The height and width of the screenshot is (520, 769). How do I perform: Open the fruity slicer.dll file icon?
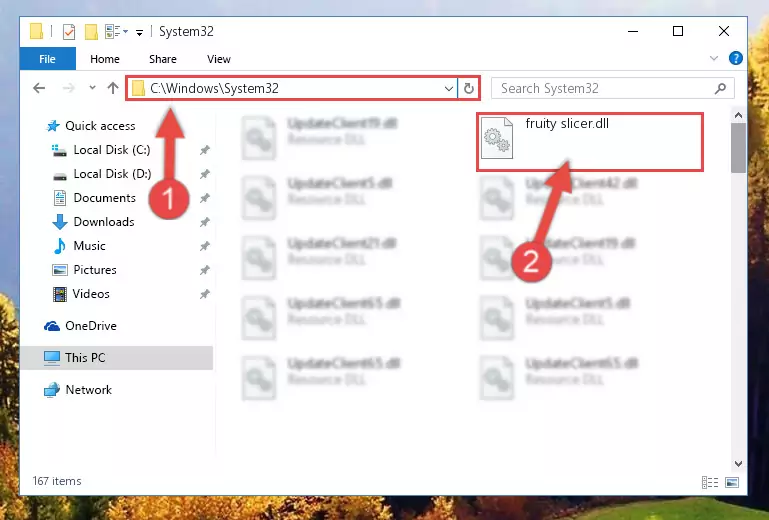496,138
